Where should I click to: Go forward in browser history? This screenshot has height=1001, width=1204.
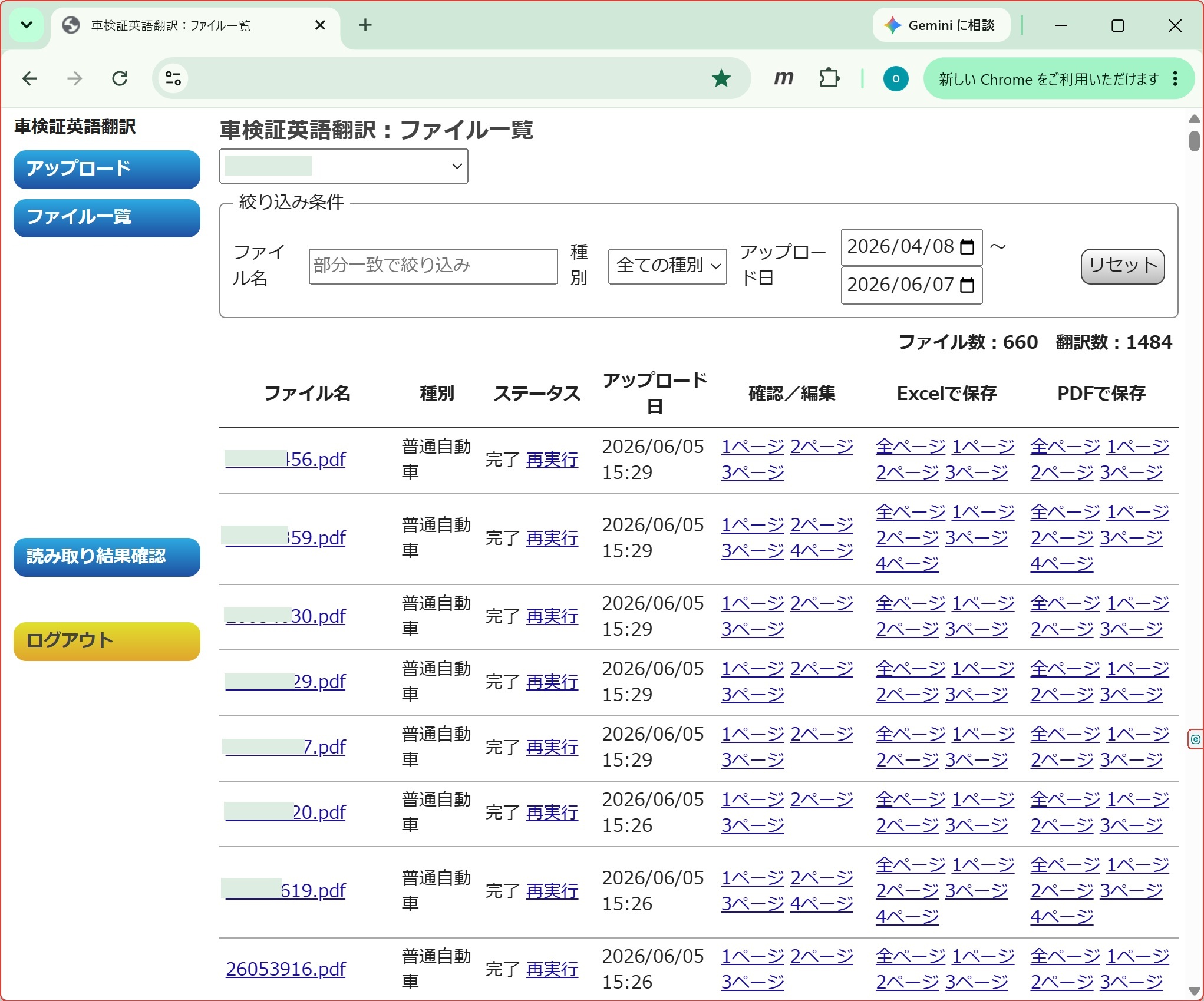click(x=74, y=78)
